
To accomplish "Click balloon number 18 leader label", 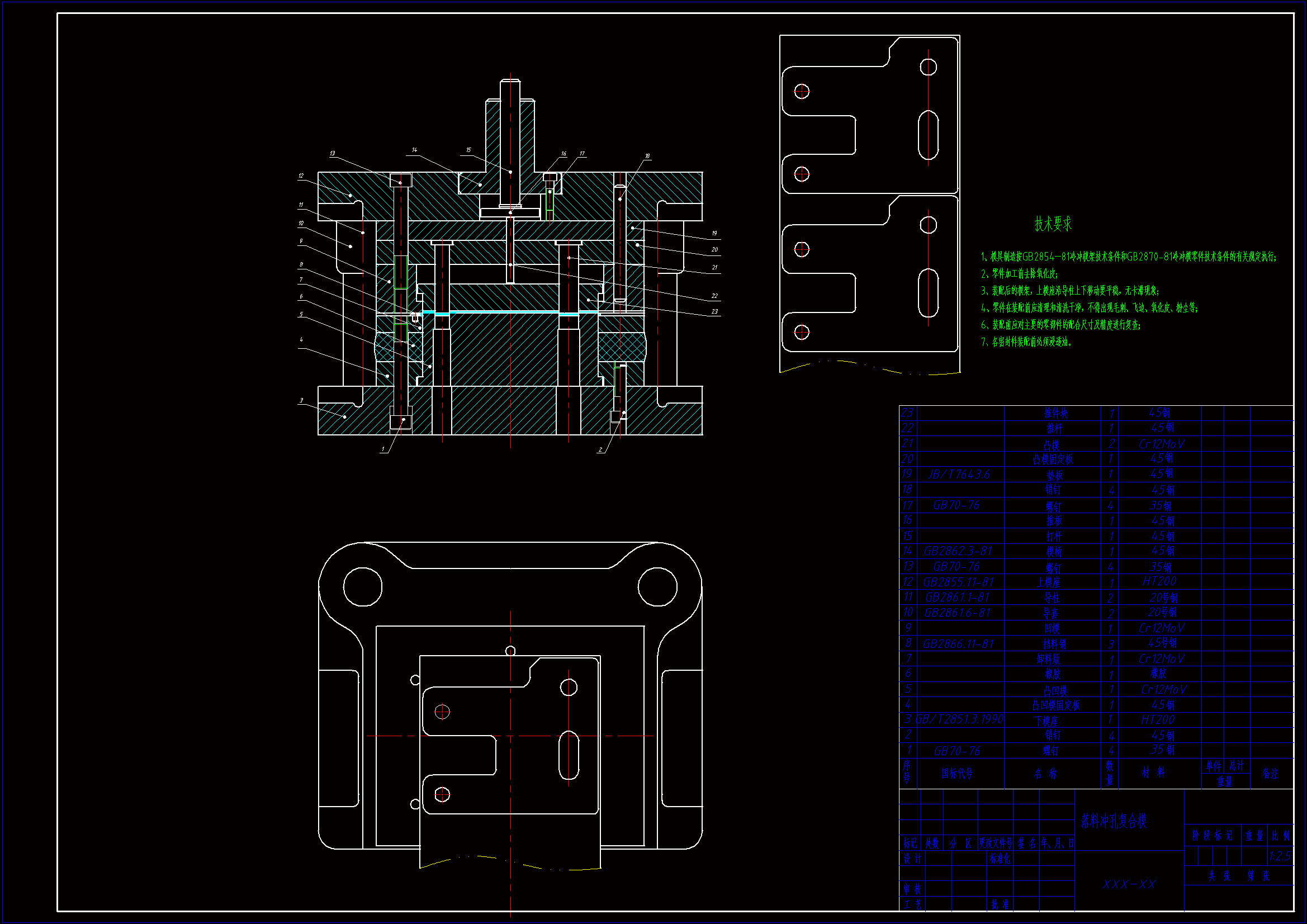I will coord(647,155).
